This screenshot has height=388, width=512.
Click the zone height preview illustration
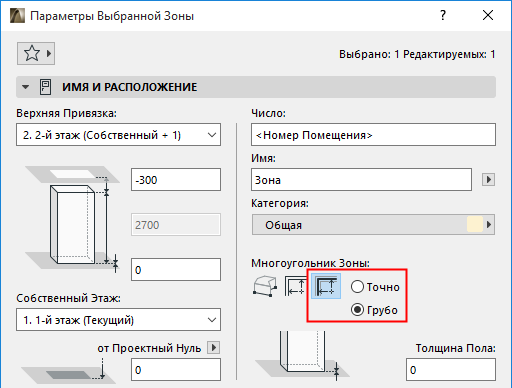pos(73,220)
